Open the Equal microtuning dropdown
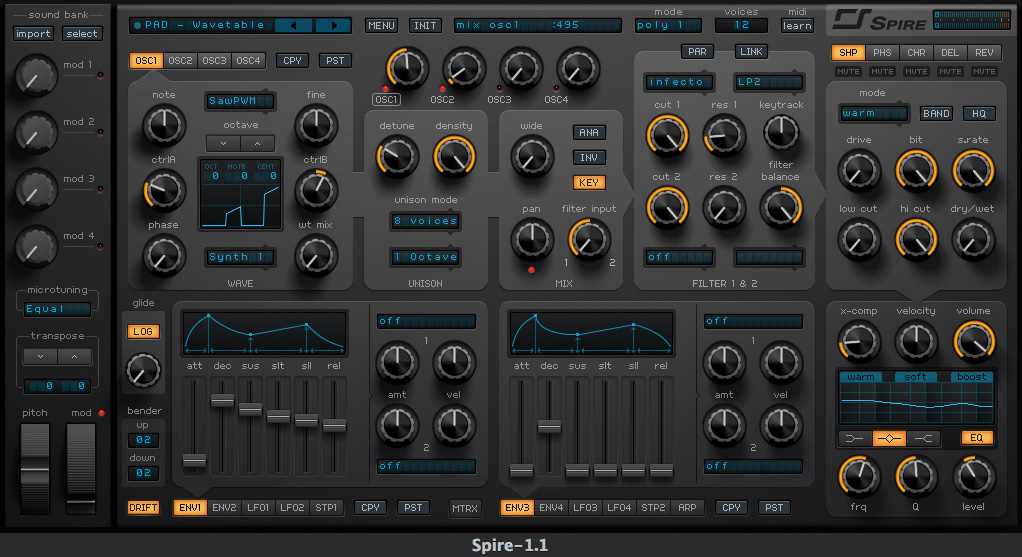1022x557 pixels. (x=57, y=309)
